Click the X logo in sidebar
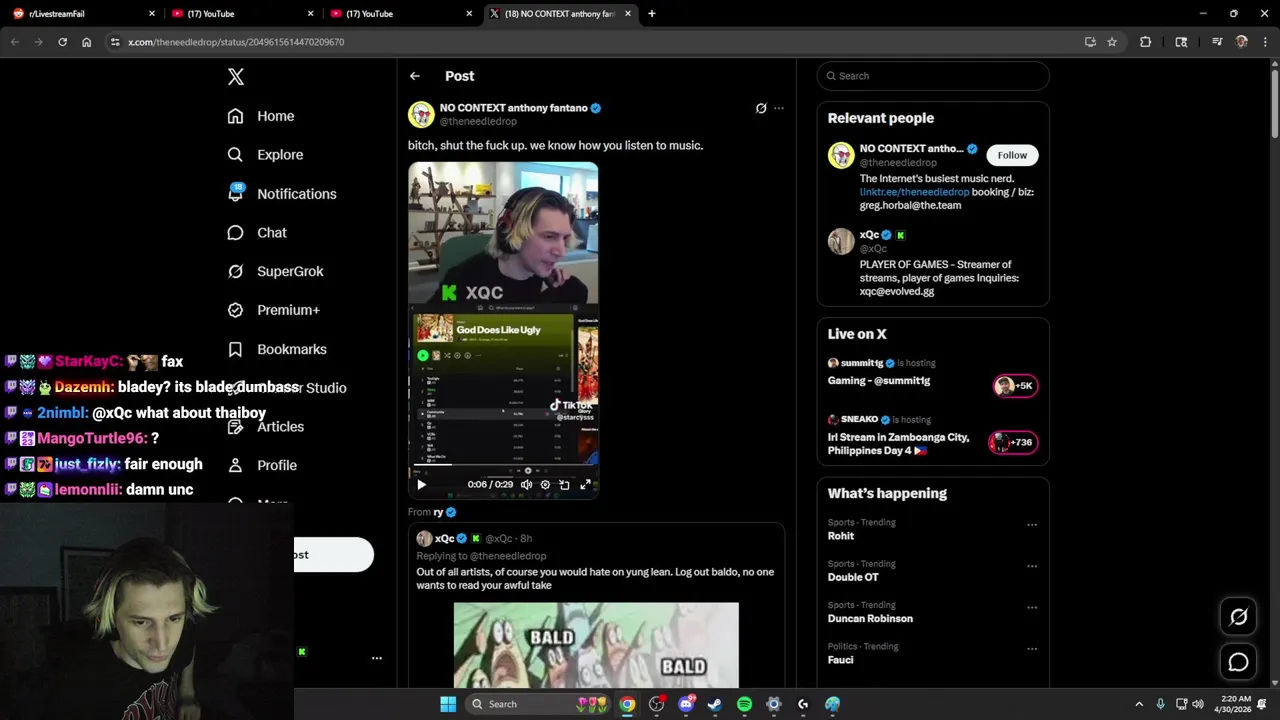The image size is (1280, 720). (235, 77)
